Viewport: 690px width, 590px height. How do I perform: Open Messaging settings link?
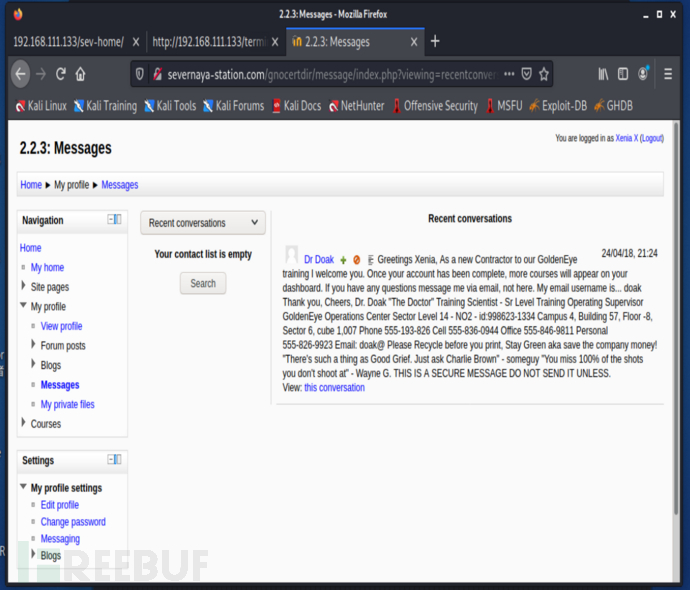60,539
